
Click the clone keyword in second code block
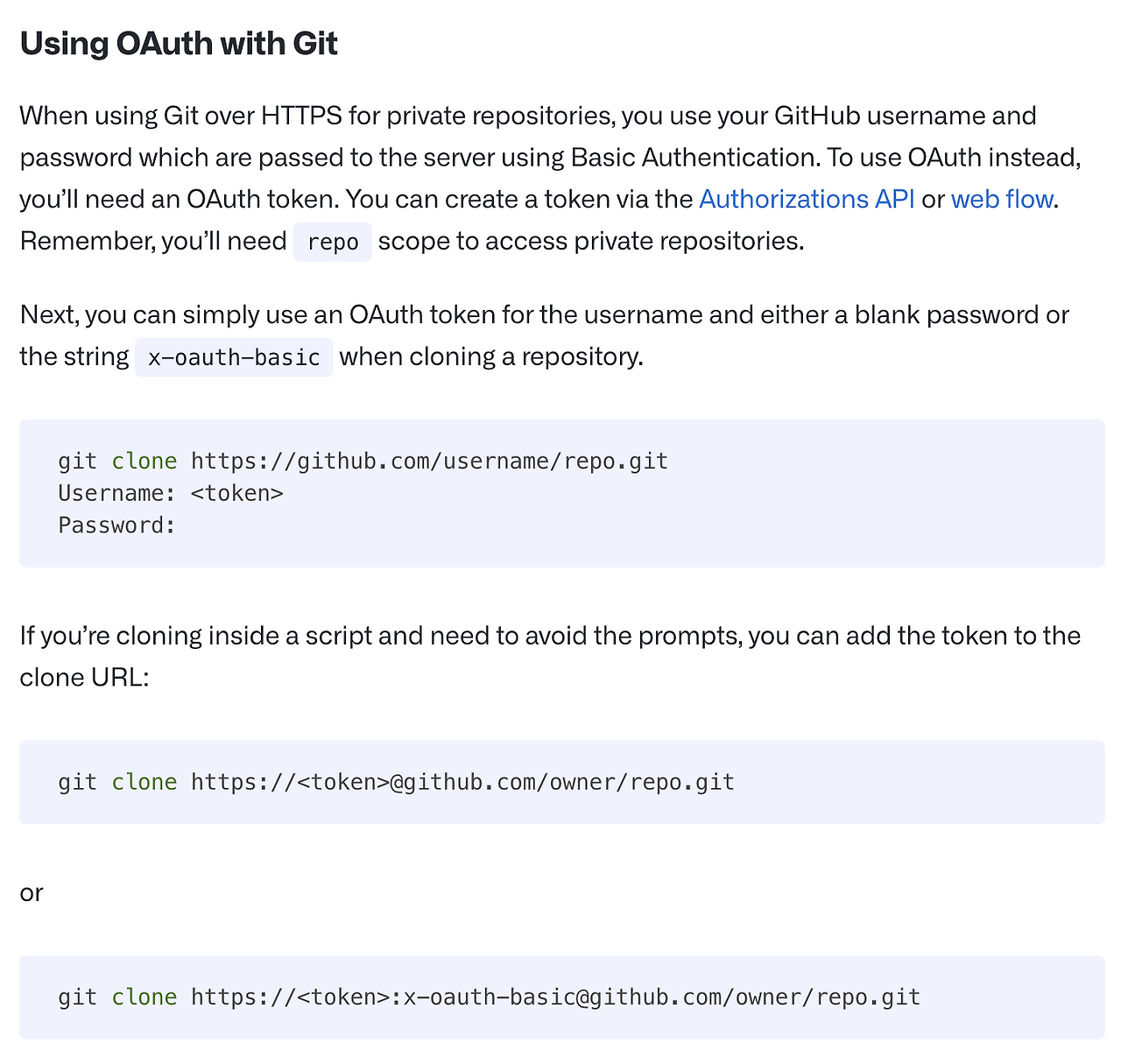click(144, 782)
